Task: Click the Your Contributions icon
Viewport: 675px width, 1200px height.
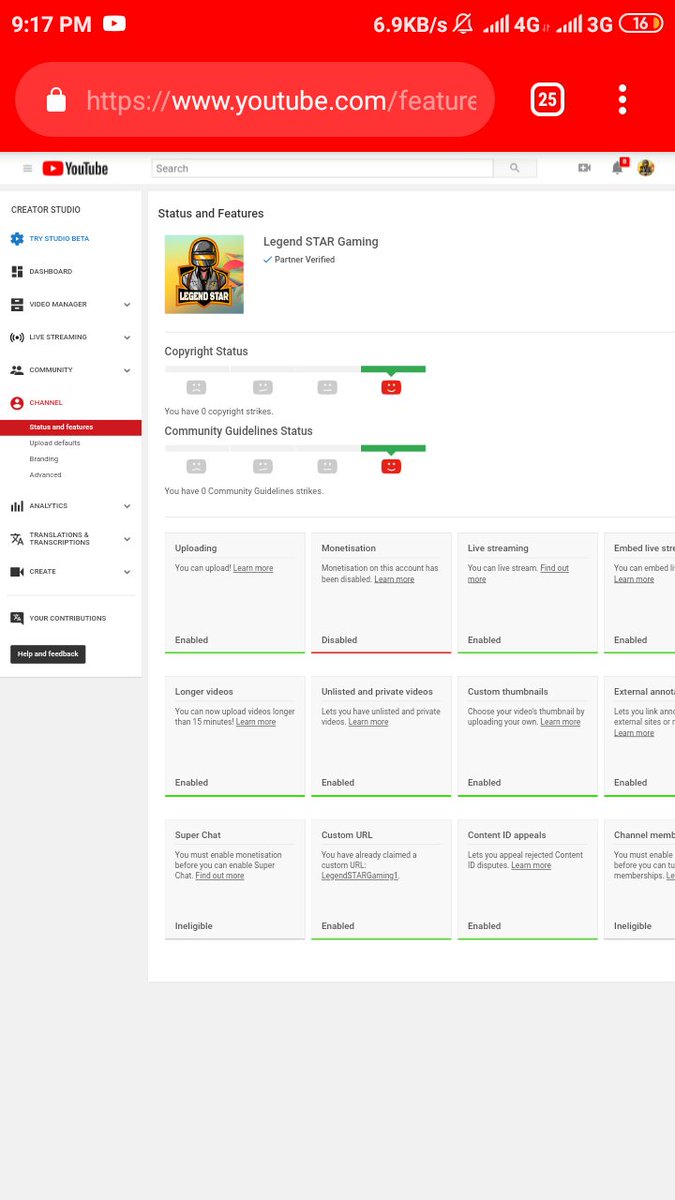Action: 17,618
